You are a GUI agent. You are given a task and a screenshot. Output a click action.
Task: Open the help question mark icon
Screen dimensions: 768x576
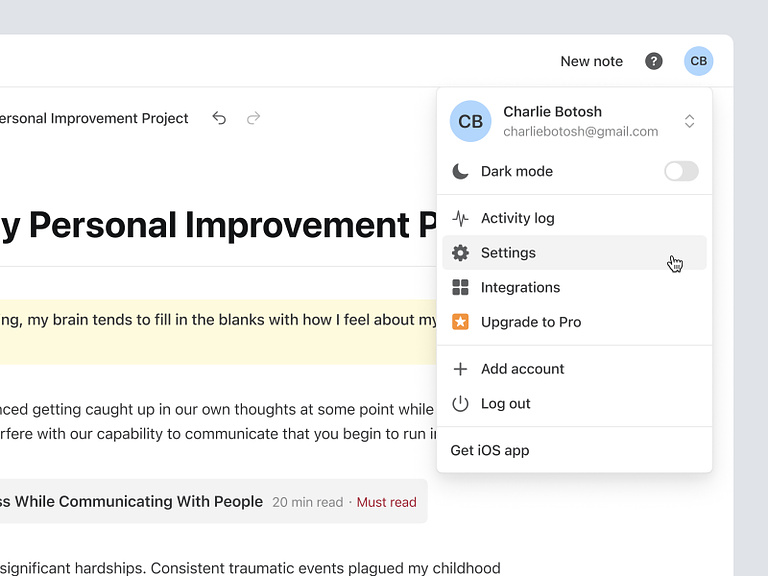pyautogui.click(x=654, y=61)
